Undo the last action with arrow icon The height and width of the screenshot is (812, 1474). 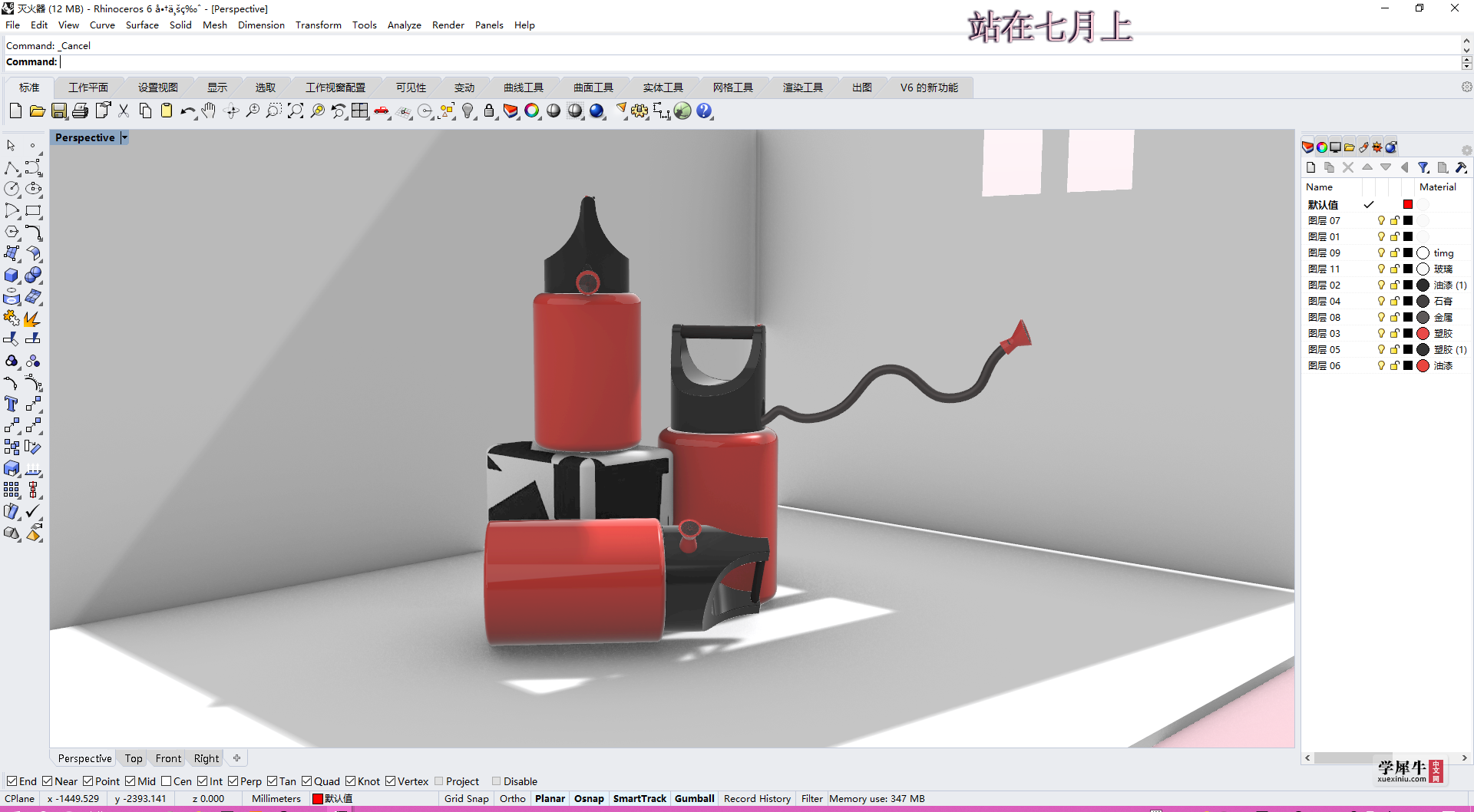click(x=188, y=111)
